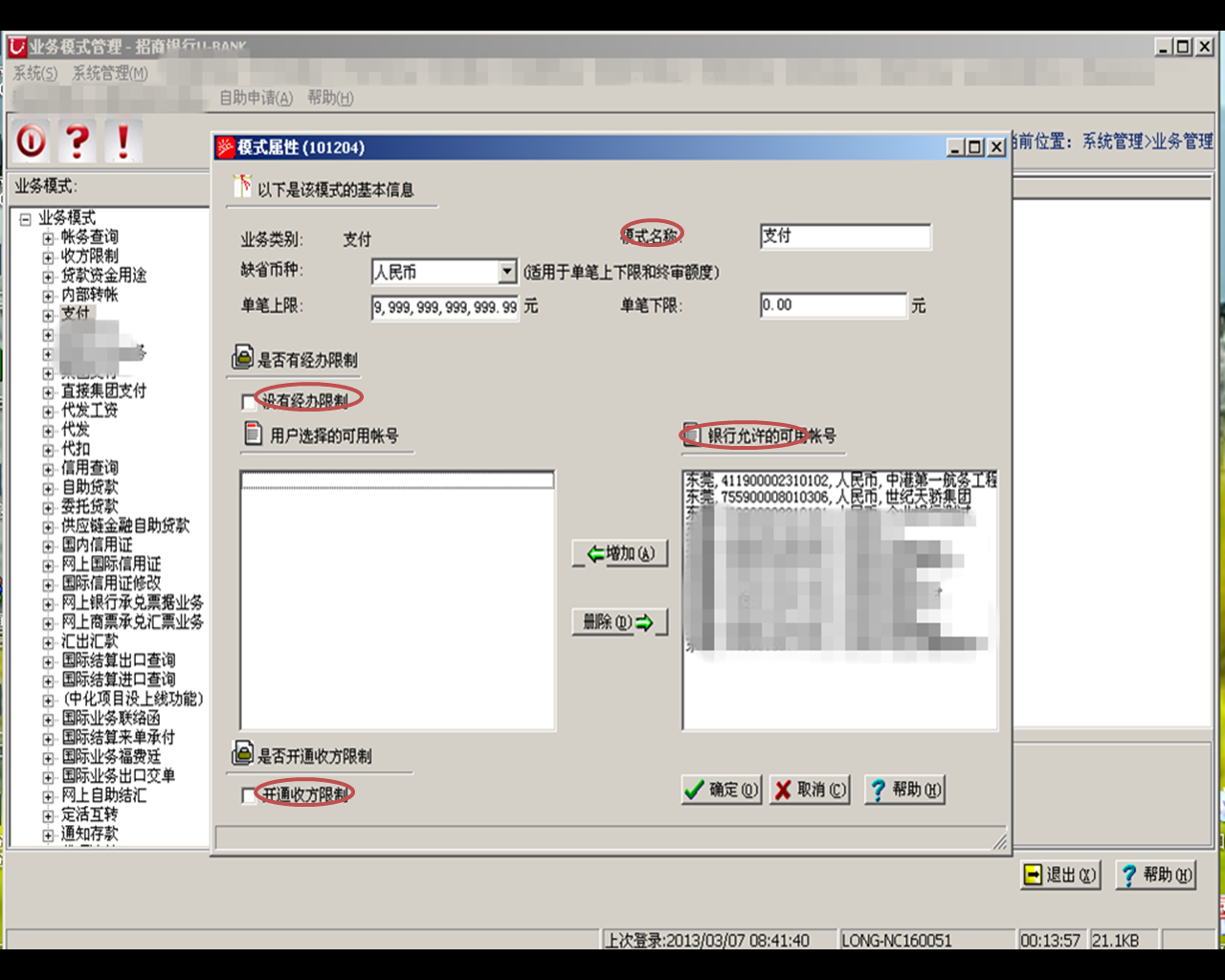Screen dimensions: 1225x980
Task: Select 网上自助结汇 in the tree
Action: pos(104,795)
